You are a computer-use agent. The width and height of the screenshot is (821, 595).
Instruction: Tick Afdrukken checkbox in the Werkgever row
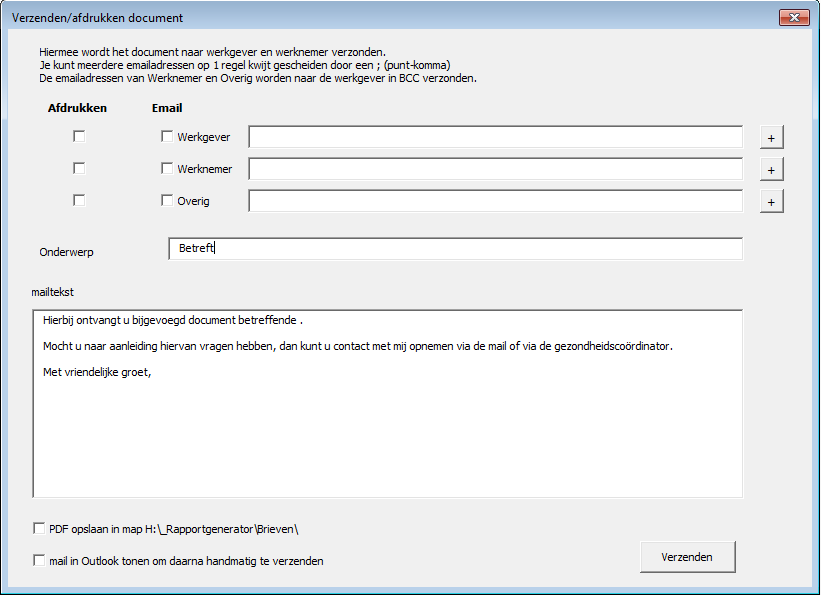coord(79,137)
